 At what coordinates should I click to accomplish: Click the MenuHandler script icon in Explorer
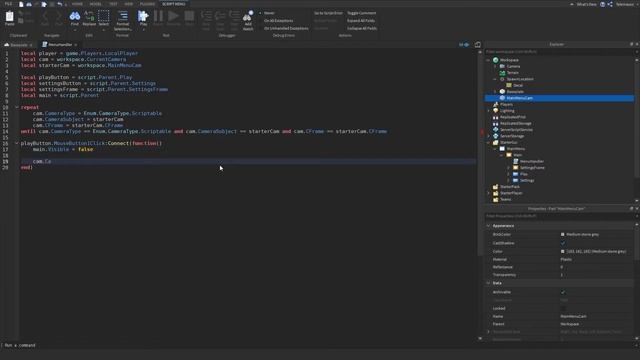(x=516, y=161)
